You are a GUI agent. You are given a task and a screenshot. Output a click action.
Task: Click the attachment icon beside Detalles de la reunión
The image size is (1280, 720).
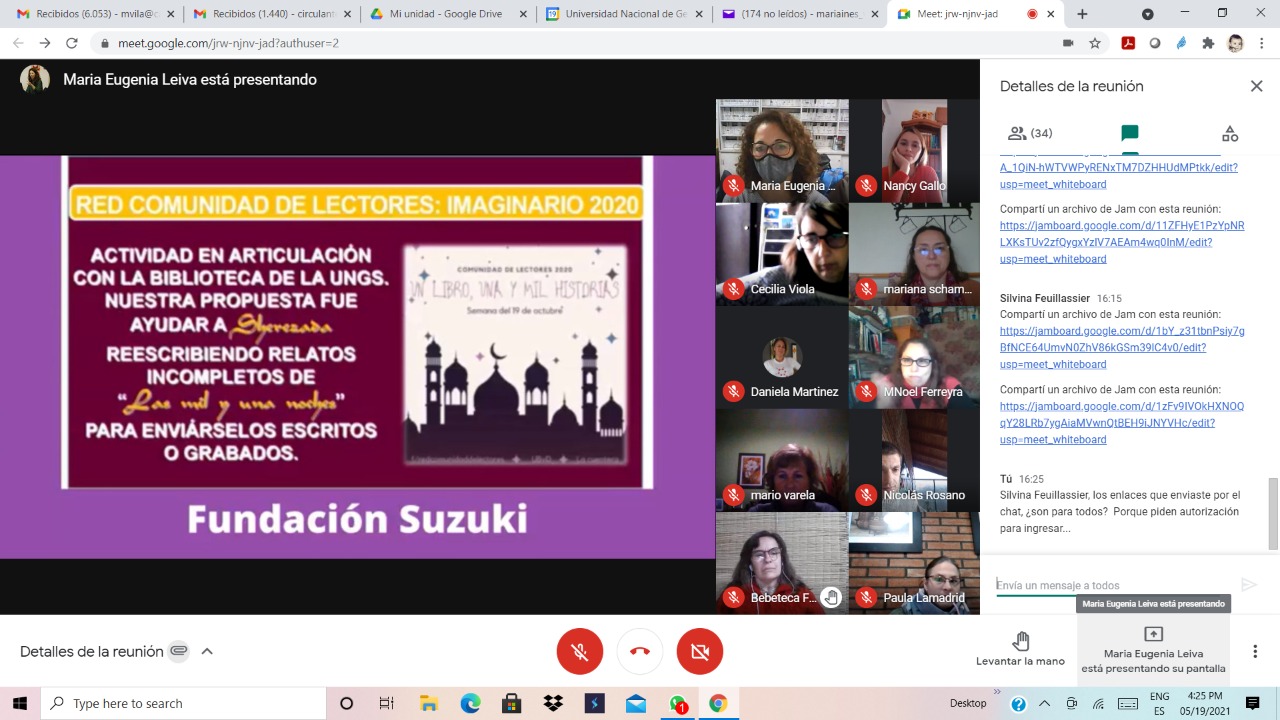(x=179, y=651)
